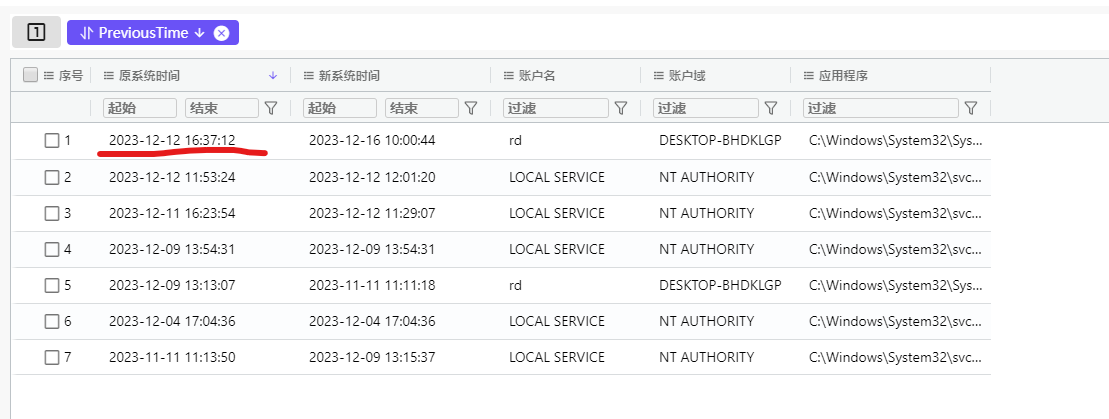Click the PreviousTime sort chip label

tap(144, 33)
